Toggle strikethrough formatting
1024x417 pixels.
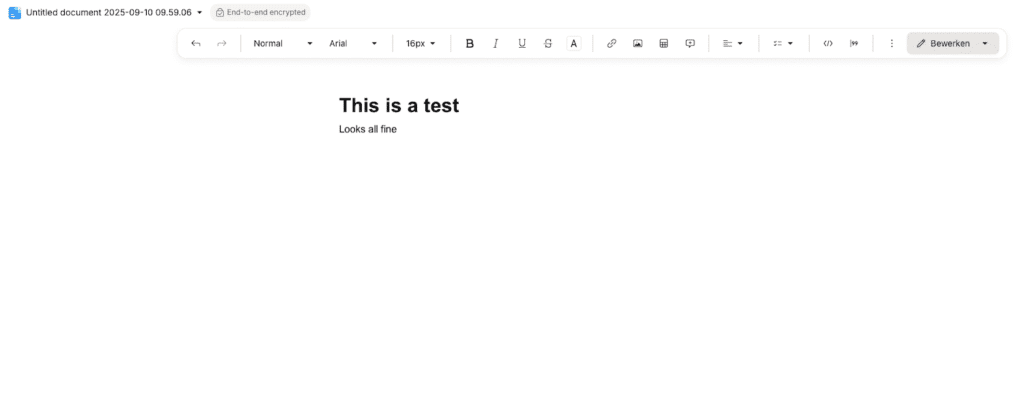pos(548,44)
